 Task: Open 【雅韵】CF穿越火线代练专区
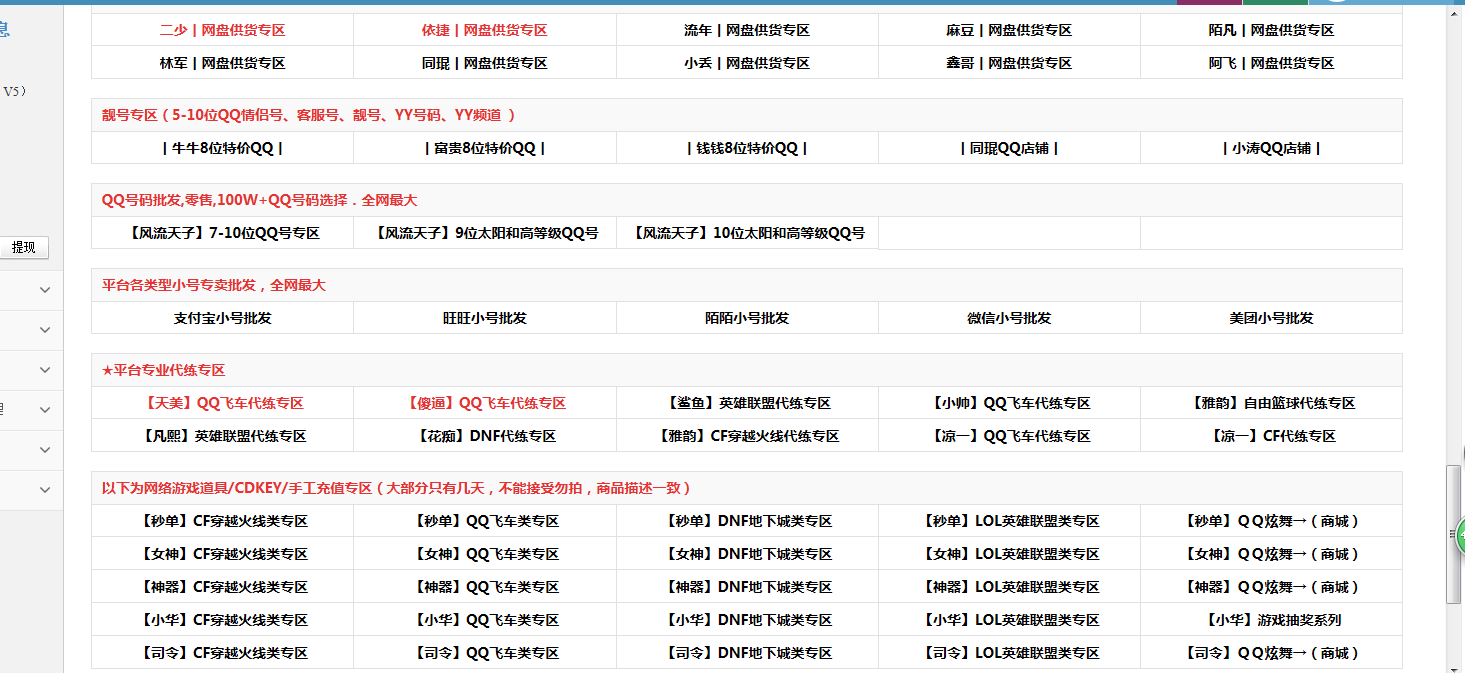747,436
